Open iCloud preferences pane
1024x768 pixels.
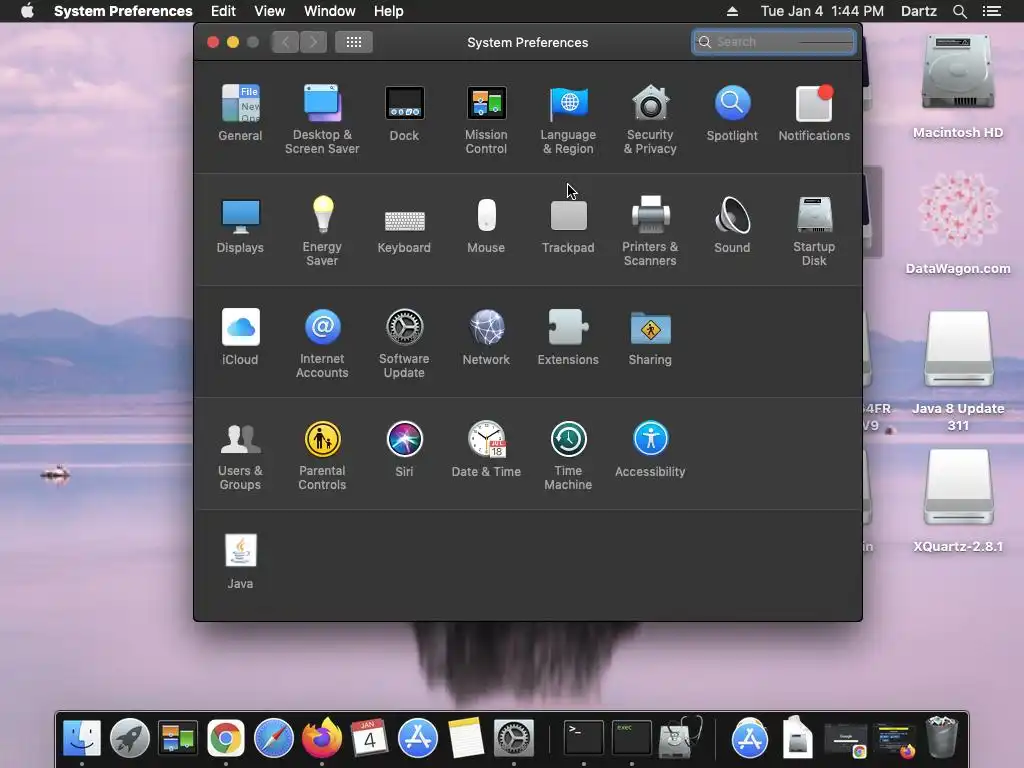(240, 337)
